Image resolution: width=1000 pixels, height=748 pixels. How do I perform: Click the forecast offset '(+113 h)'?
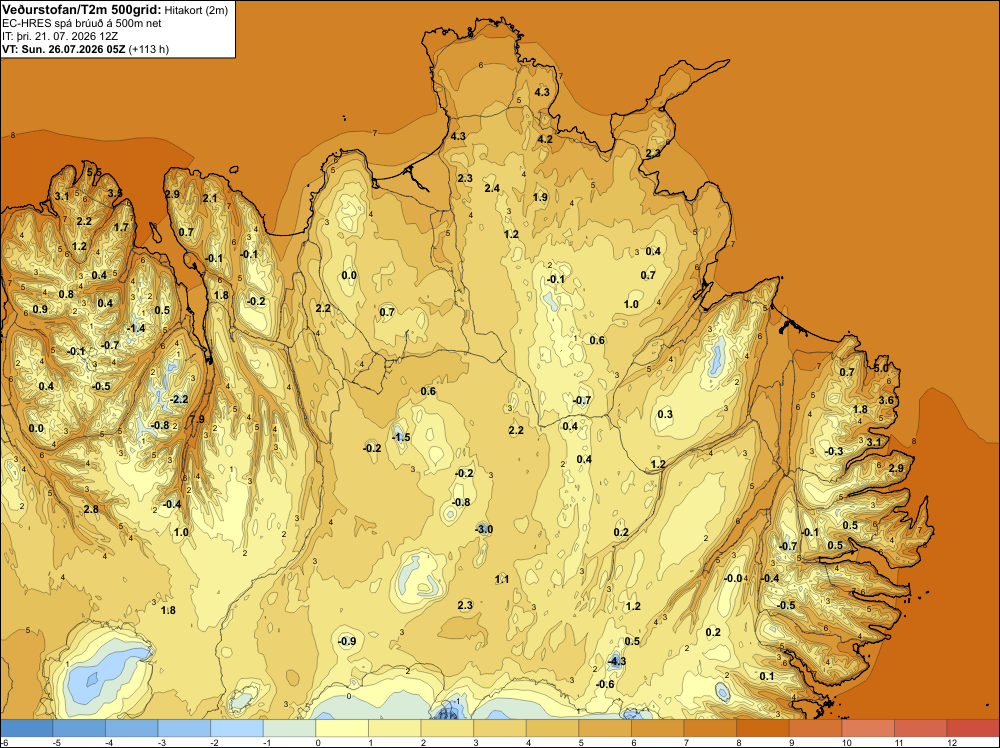click(149, 49)
